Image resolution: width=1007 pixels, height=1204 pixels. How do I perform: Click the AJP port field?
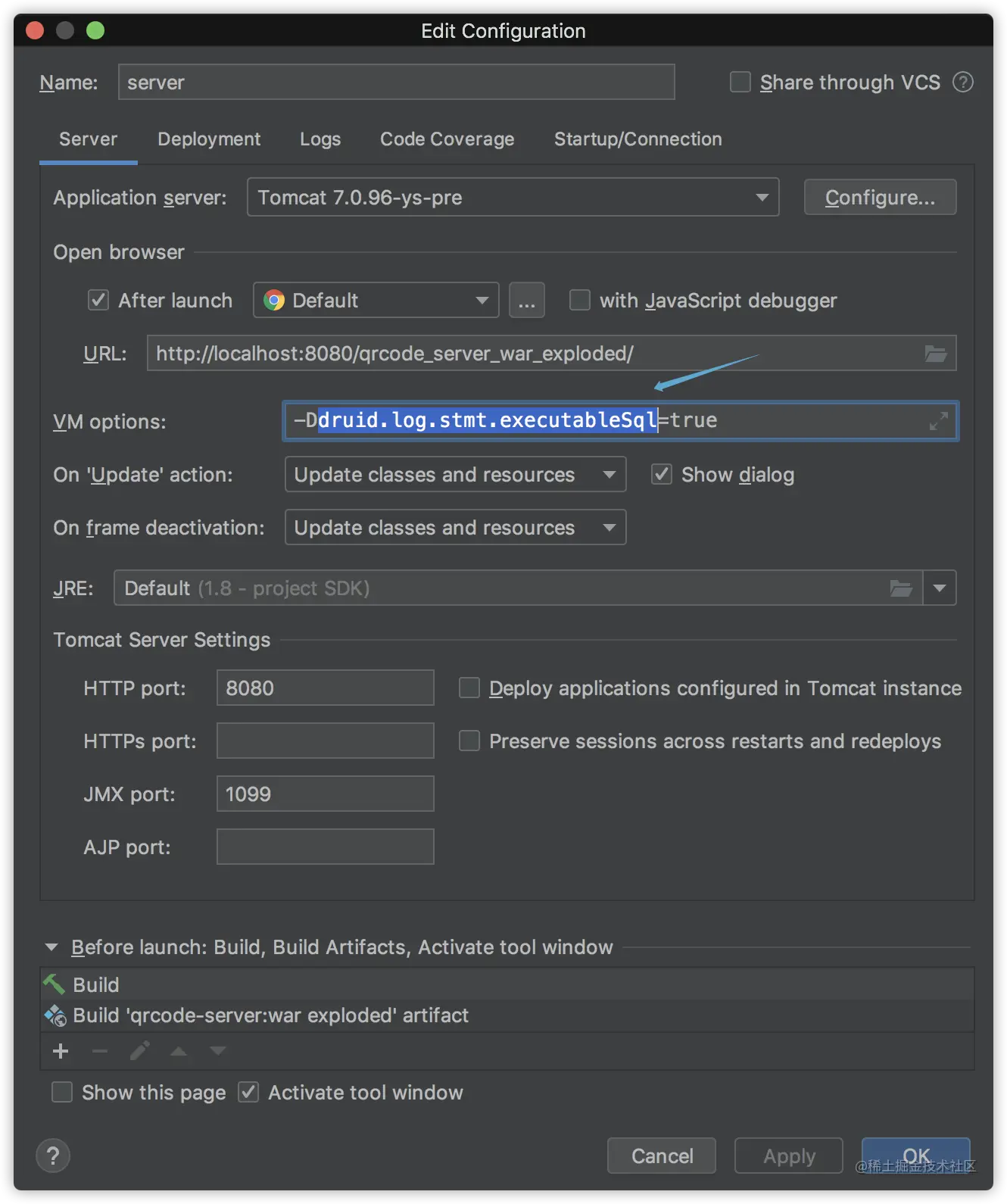[x=326, y=847]
